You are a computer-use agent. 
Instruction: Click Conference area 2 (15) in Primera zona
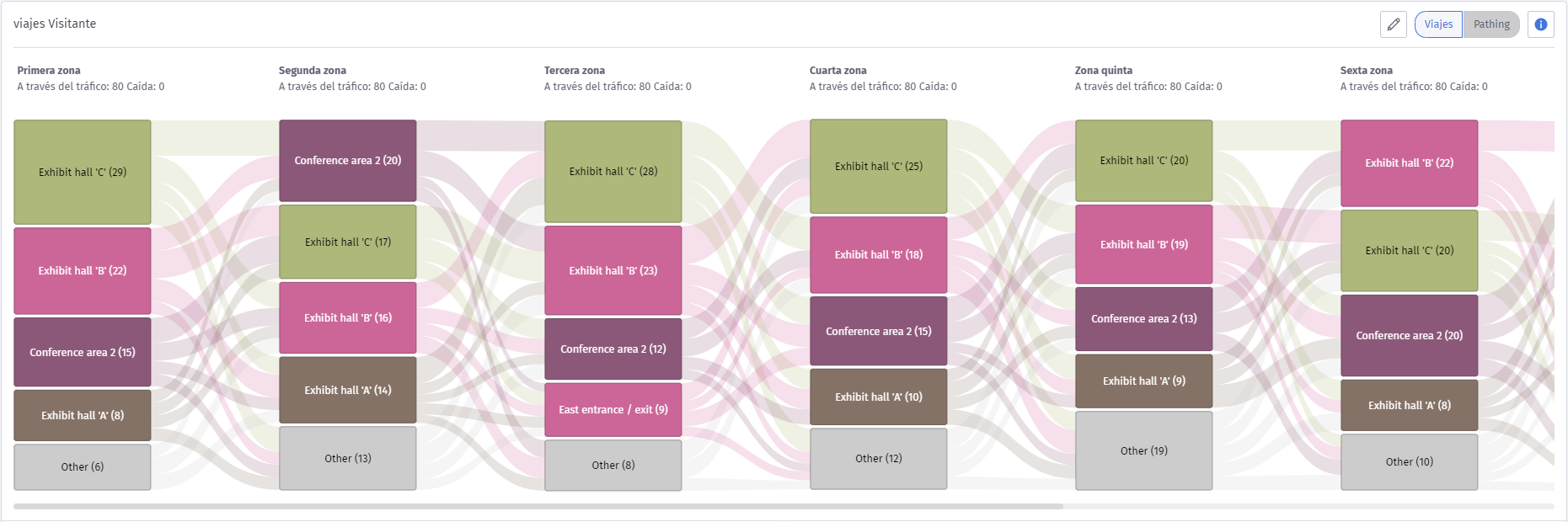(83, 352)
